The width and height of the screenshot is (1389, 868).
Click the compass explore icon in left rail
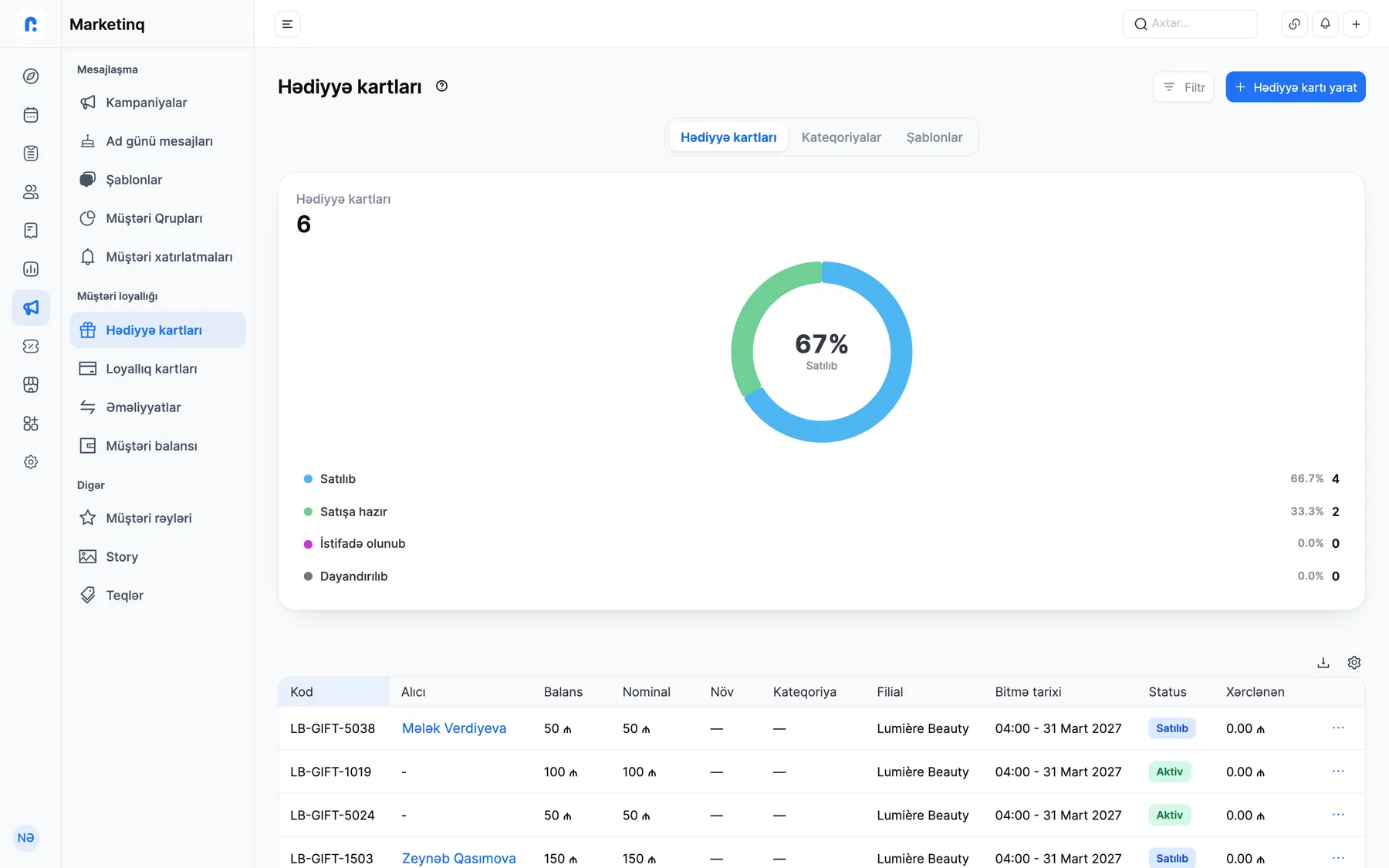31,76
